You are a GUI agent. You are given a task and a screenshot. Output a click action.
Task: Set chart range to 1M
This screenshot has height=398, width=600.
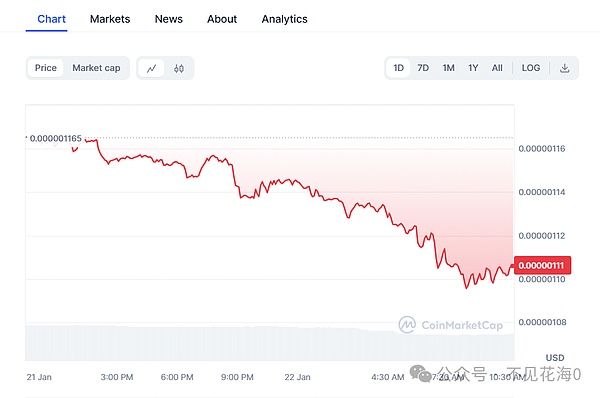pyautogui.click(x=448, y=68)
